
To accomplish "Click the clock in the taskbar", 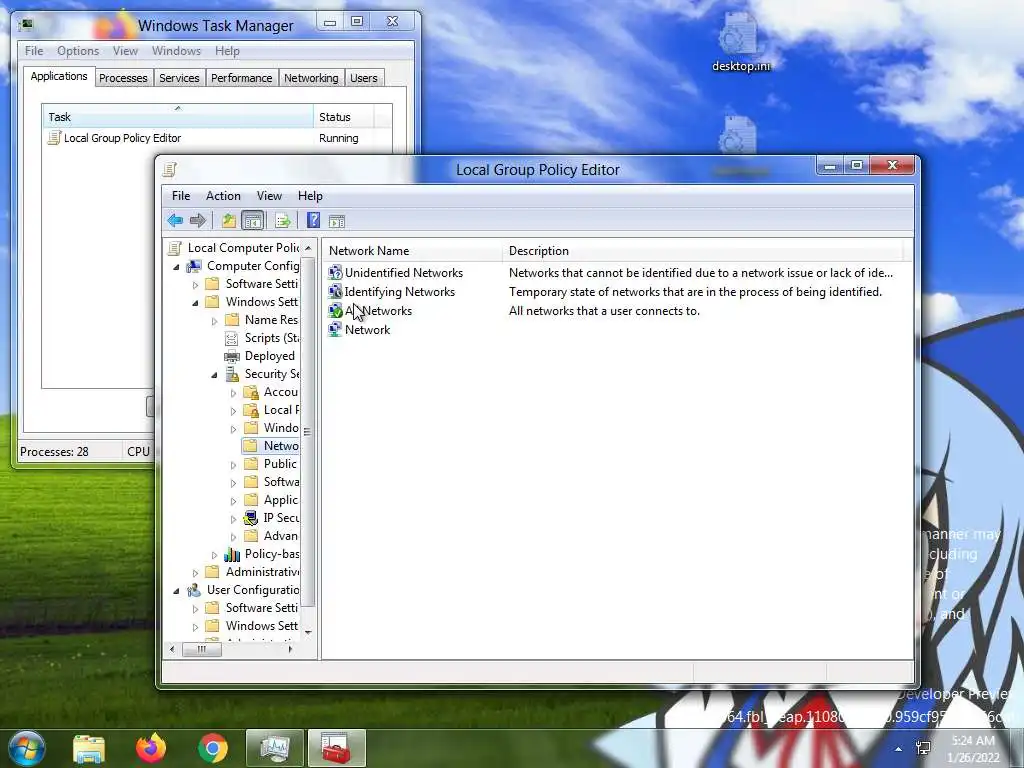I will [973, 748].
